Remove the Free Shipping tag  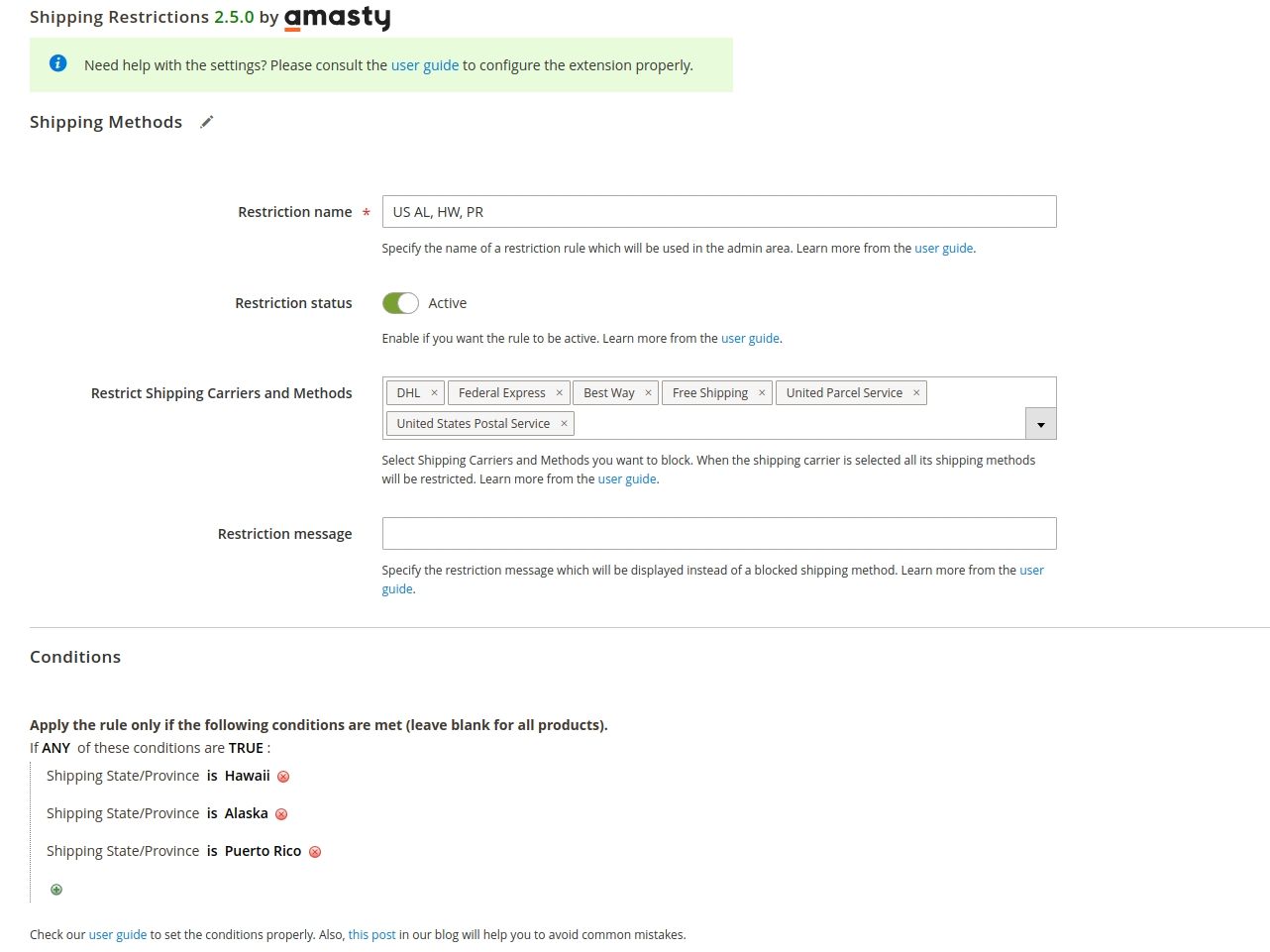762,393
